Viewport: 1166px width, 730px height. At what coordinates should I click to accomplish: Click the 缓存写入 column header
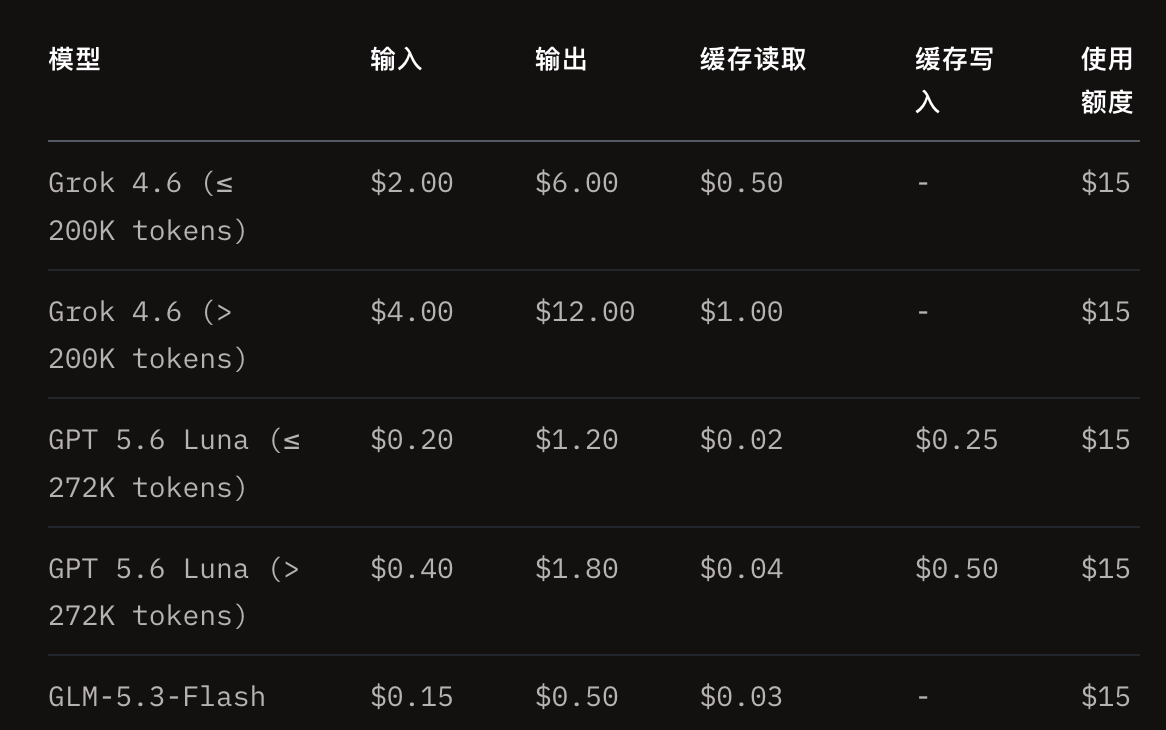tap(954, 80)
